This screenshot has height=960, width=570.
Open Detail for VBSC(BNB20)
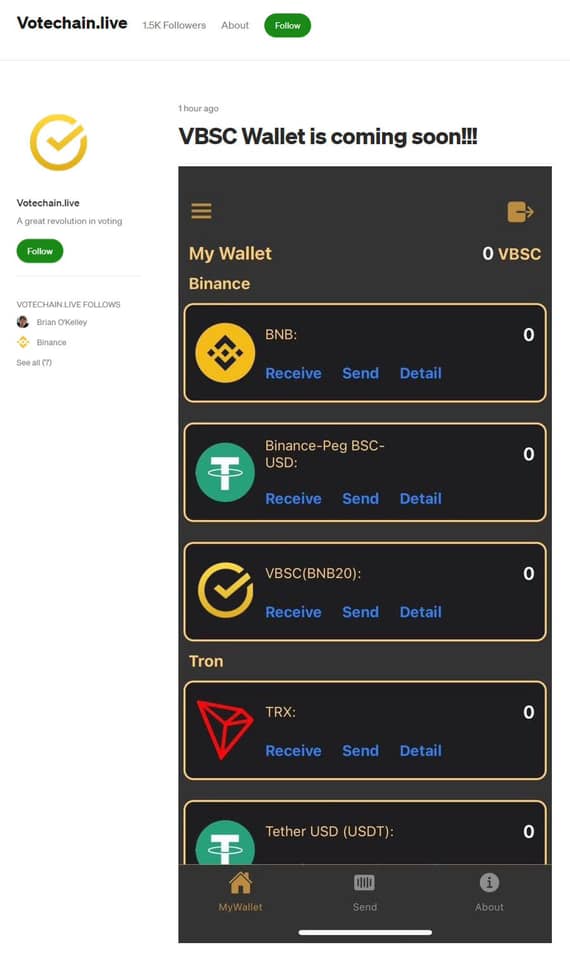click(421, 612)
